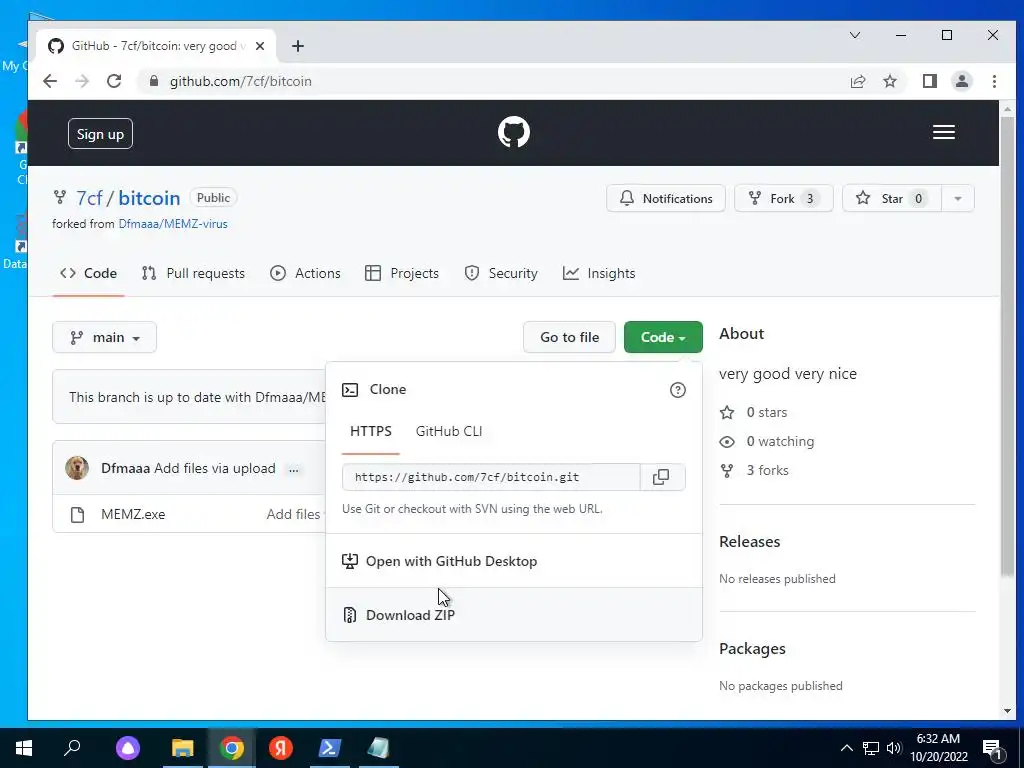Star the repository with Star button
This screenshot has height=768, width=1024.
pyautogui.click(x=891, y=199)
